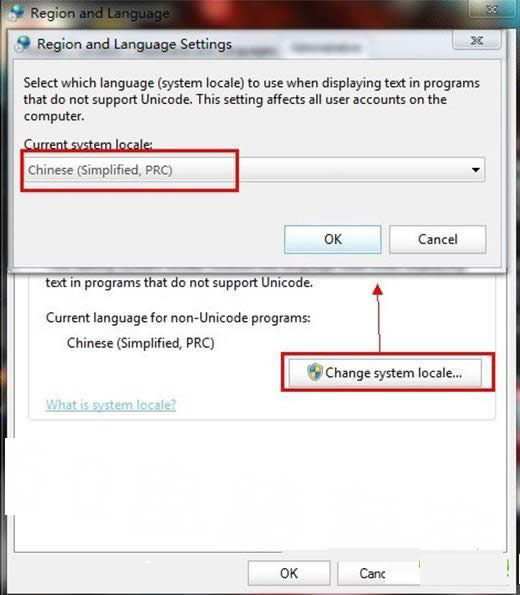Click the Current system locale label
520x595 pixels.
point(88,144)
